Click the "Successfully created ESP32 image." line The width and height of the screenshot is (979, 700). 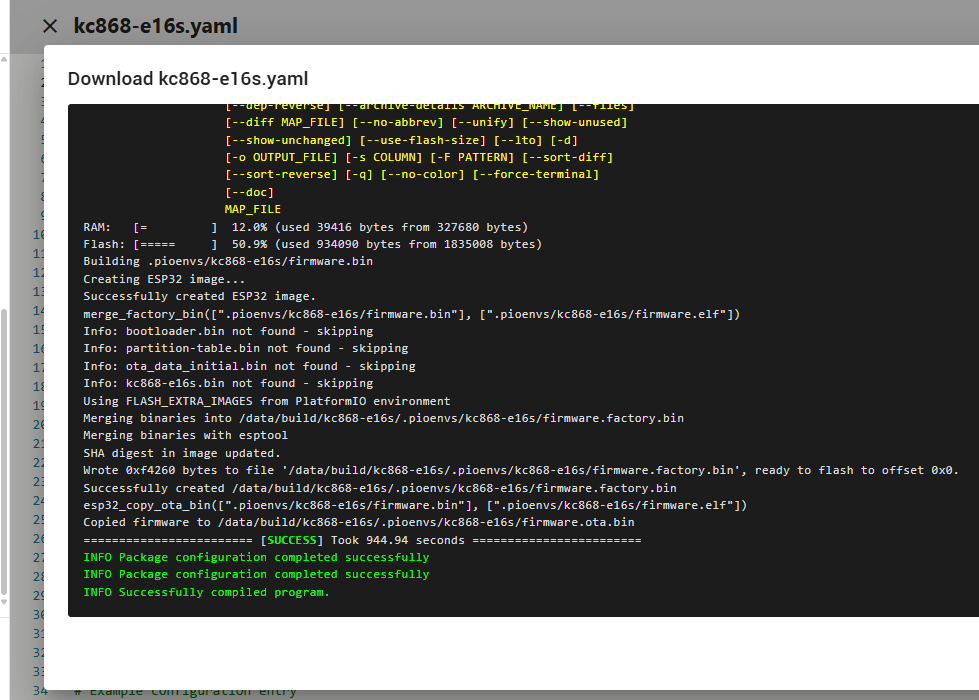coord(199,296)
